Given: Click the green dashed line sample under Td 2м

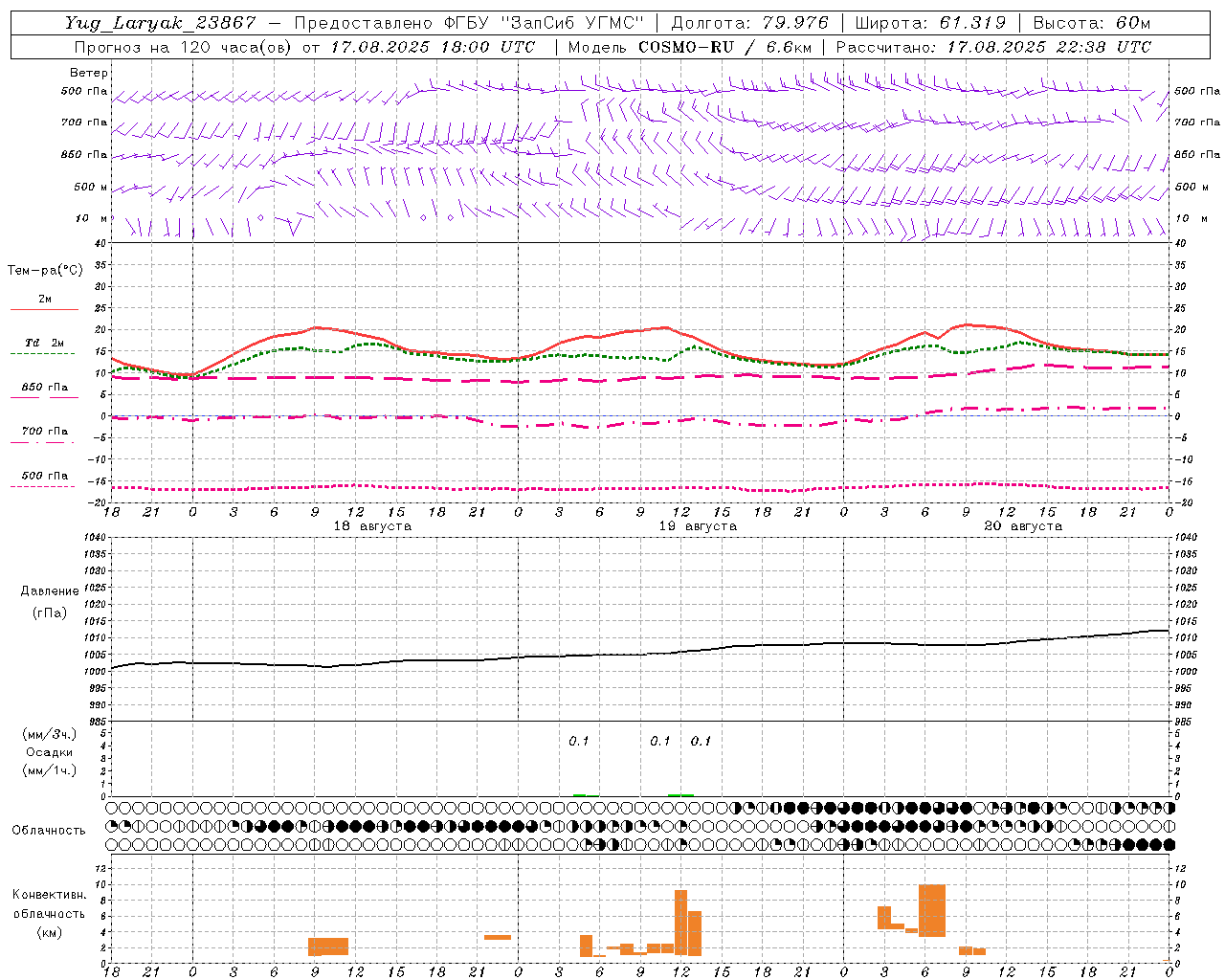Looking at the screenshot, I should tap(42, 353).
